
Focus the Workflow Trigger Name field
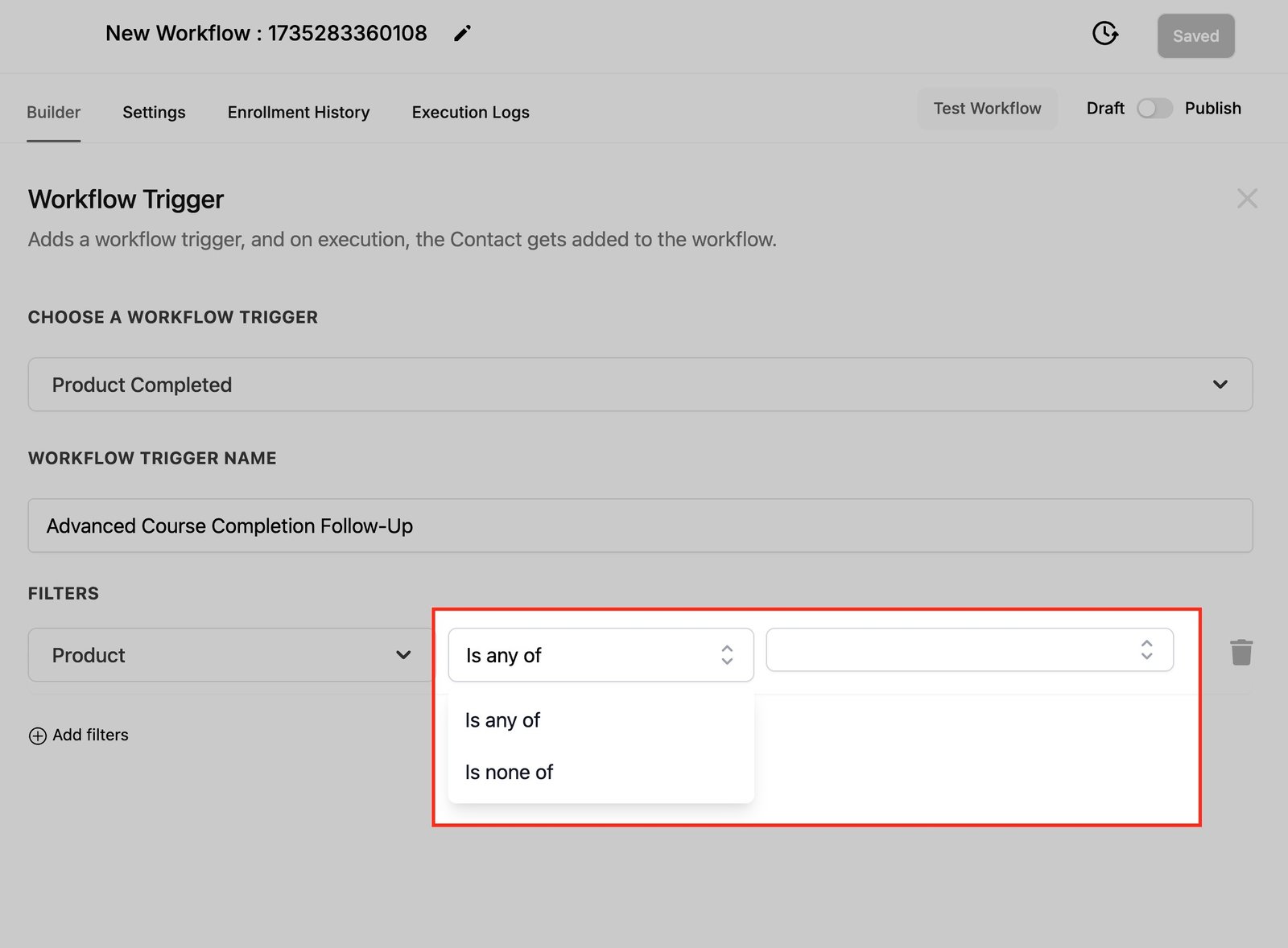point(640,526)
